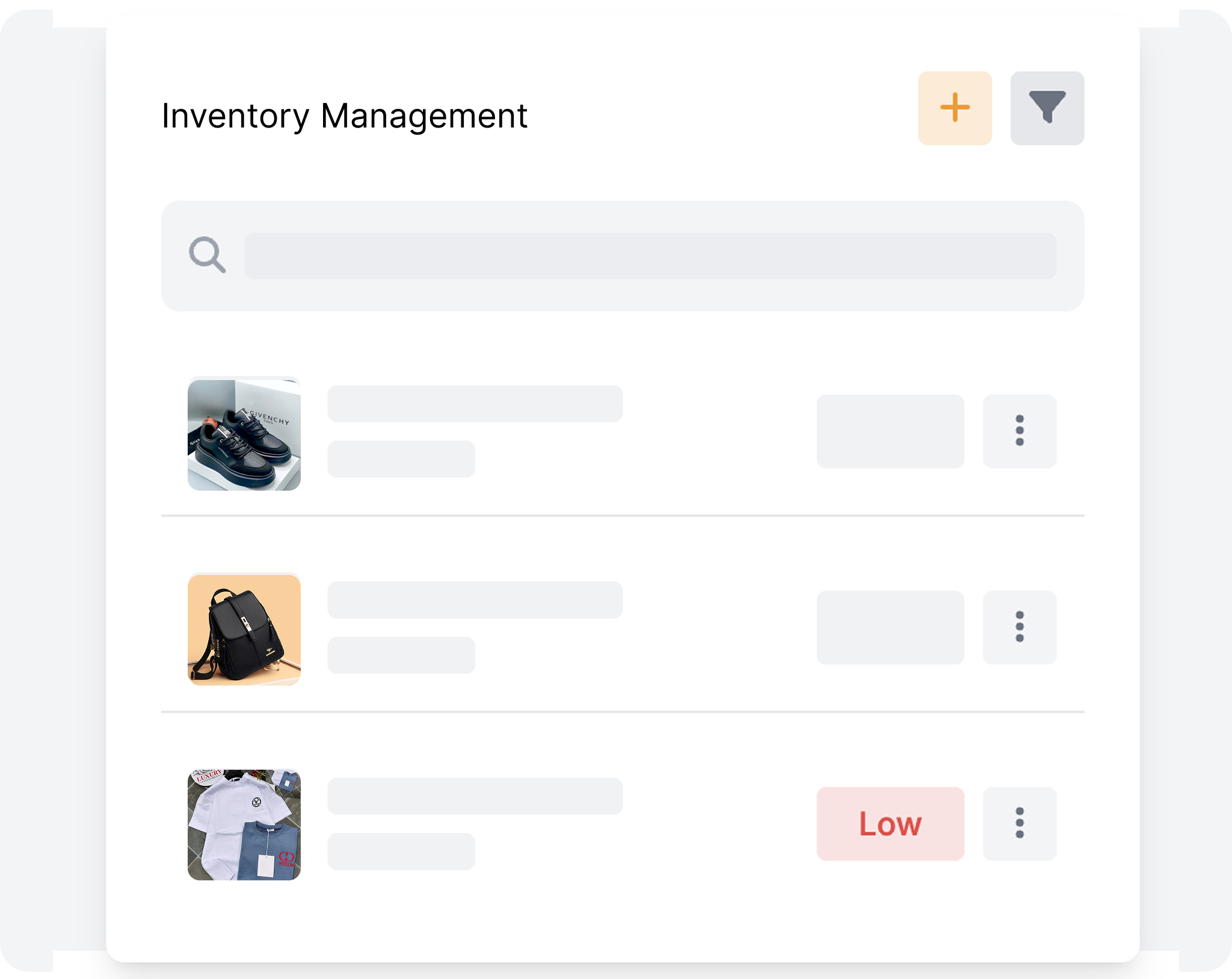This screenshot has width=1232, height=979.
Task: Click the sneakers item stock status box
Action: [890, 431]
